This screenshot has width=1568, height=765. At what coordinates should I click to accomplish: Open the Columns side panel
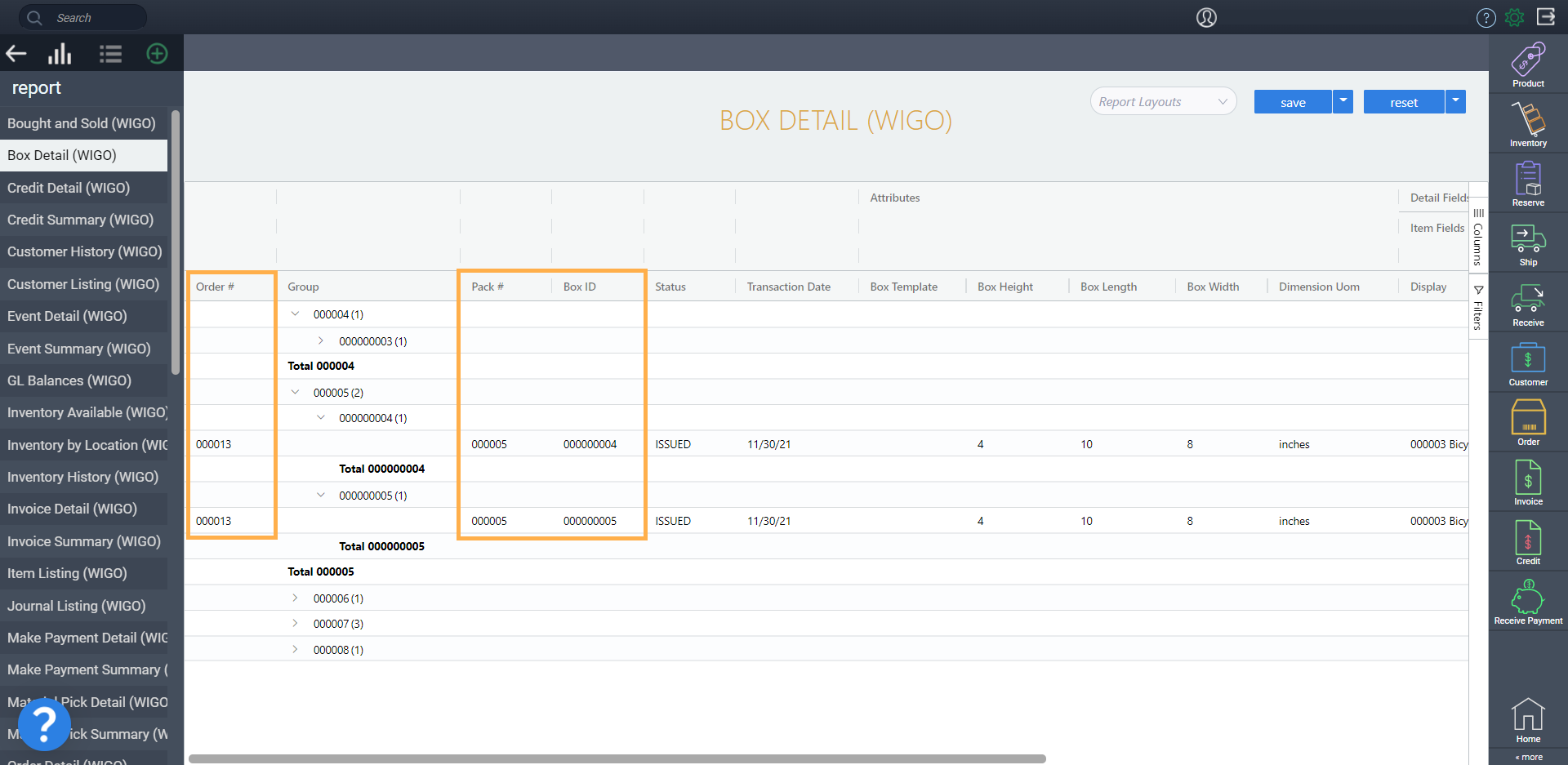(x=1478, y=238)
